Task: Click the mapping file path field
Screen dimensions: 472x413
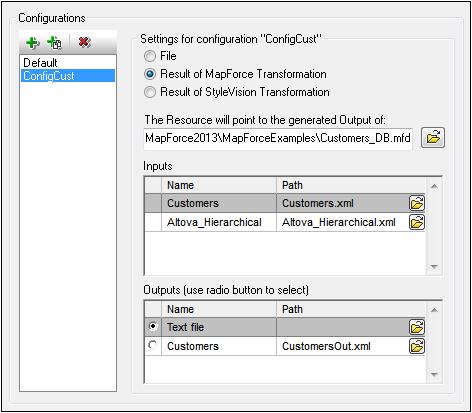Action: coord(278,138)
